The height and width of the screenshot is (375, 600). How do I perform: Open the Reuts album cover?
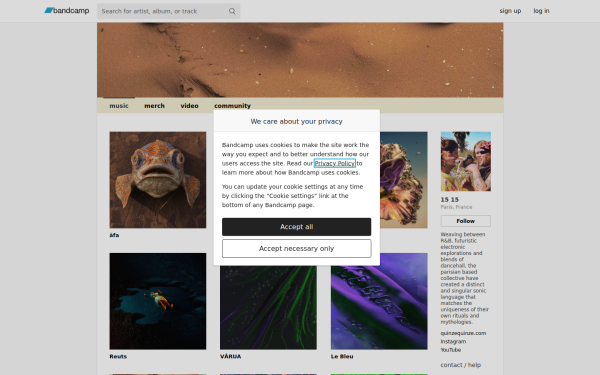(x=158, y=301)
